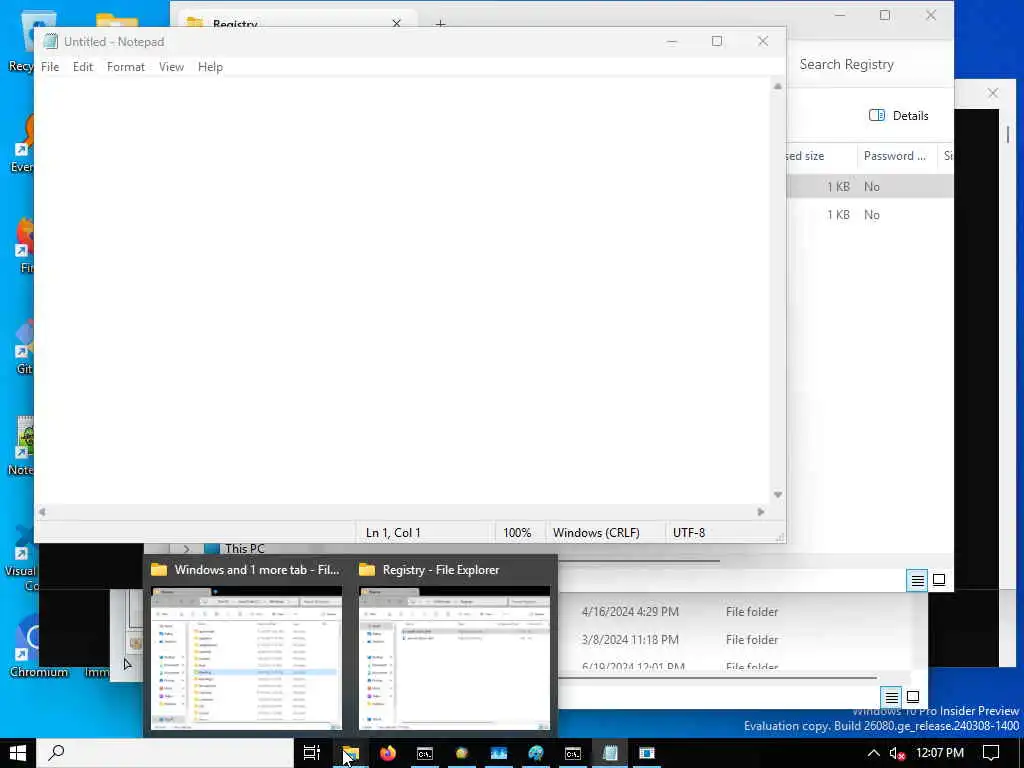This screenshot has width=1024, height=768.
Task: Click 'Windows (CRLF)' status bar entry
Action: [x=596, y=532]
